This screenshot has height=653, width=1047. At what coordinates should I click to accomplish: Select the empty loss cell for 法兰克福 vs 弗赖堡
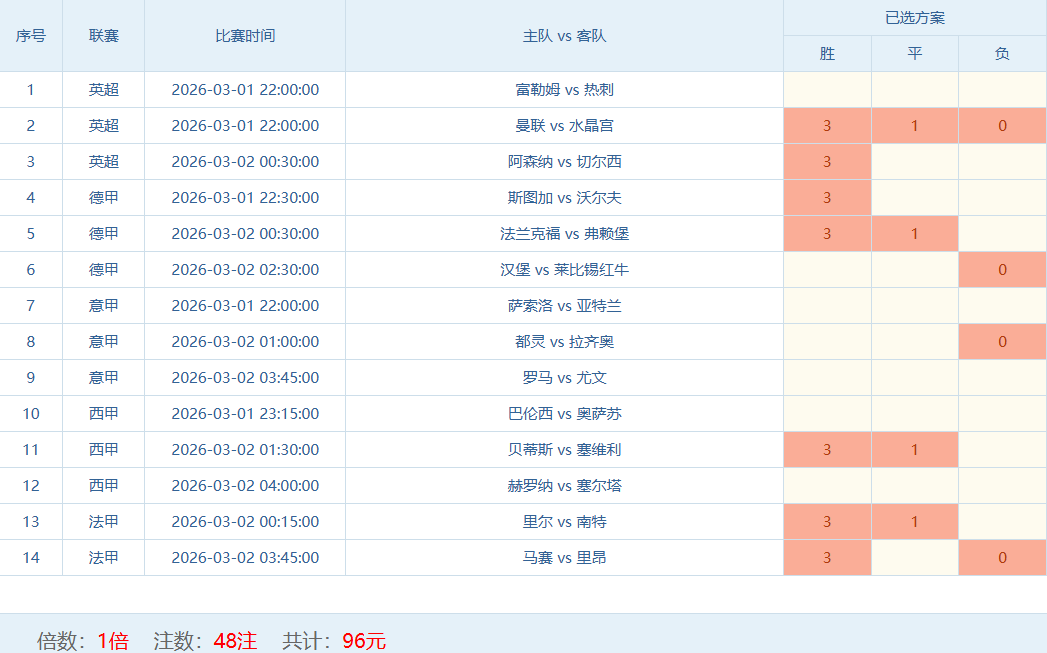(x=1002, y=234)
